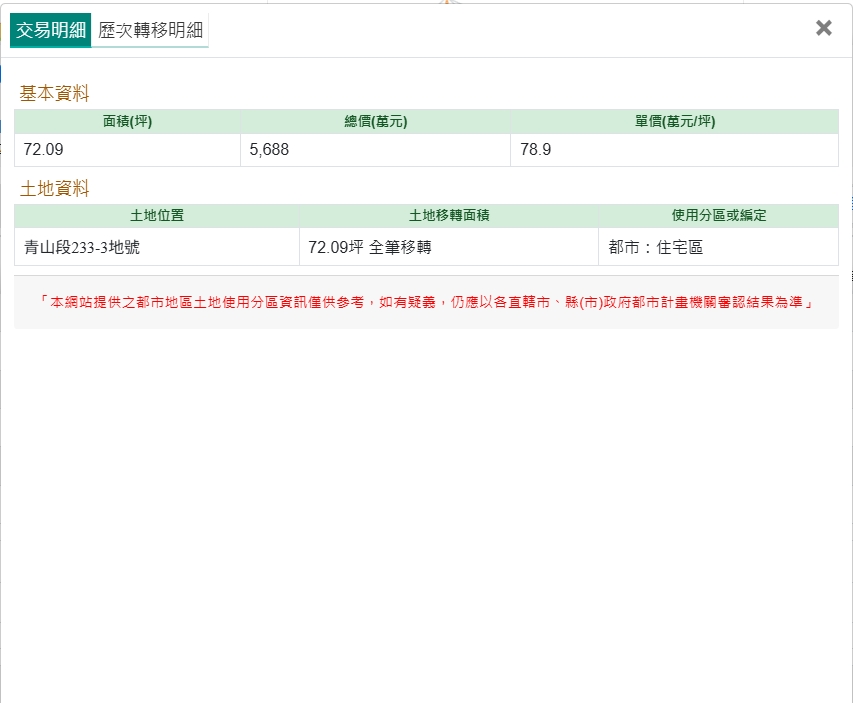Select the unit price value 78.9
Screen dimensions: 853x703
(535, 150)
